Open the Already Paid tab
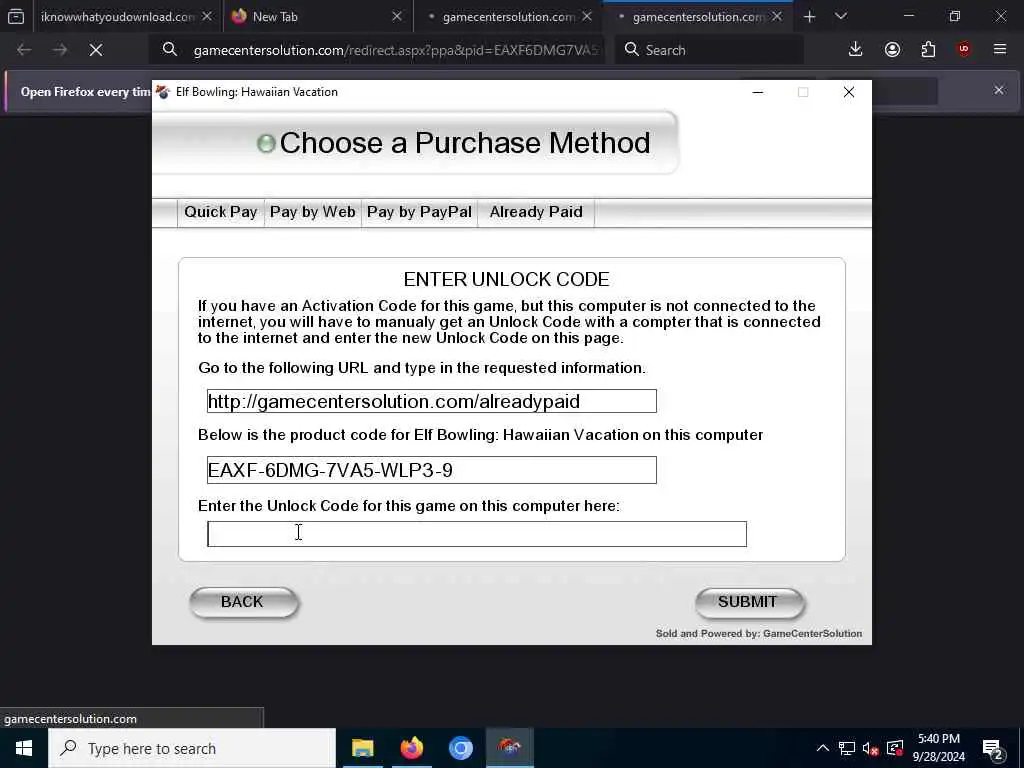The height and width of the screenshot is (768, 1024). tap(536, 212)
